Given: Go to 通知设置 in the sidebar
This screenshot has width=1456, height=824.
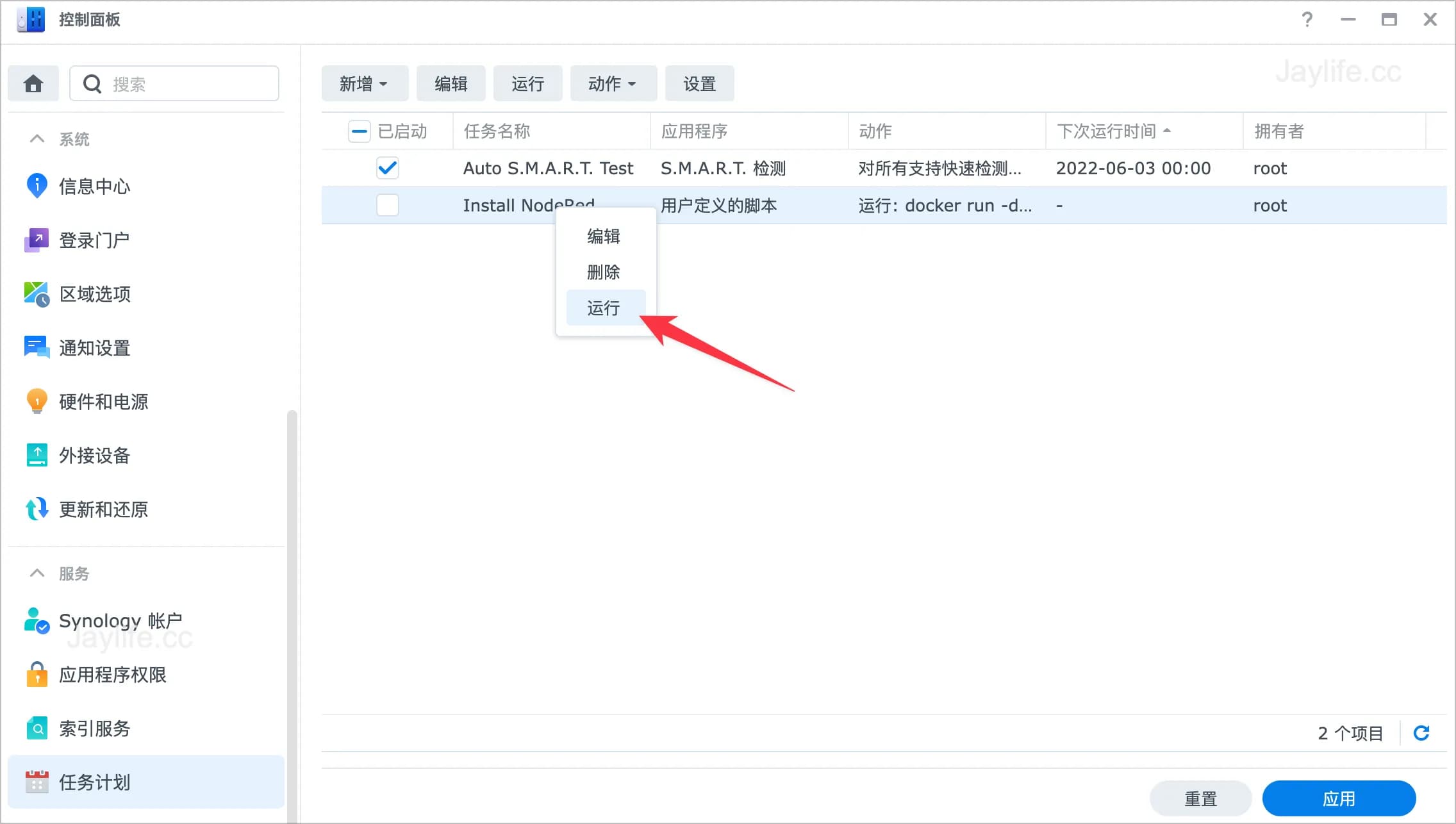Looking at the screenshot, I should pyautogui.click(x=95, y=348).
